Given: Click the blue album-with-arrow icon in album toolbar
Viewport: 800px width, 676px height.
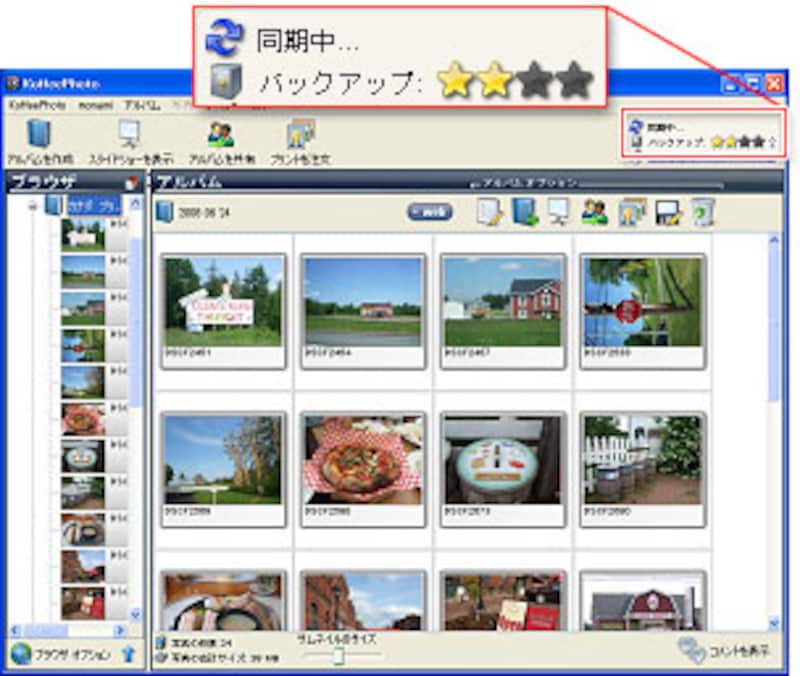Looking at the screenshot, I should click(x=524, y=212).
